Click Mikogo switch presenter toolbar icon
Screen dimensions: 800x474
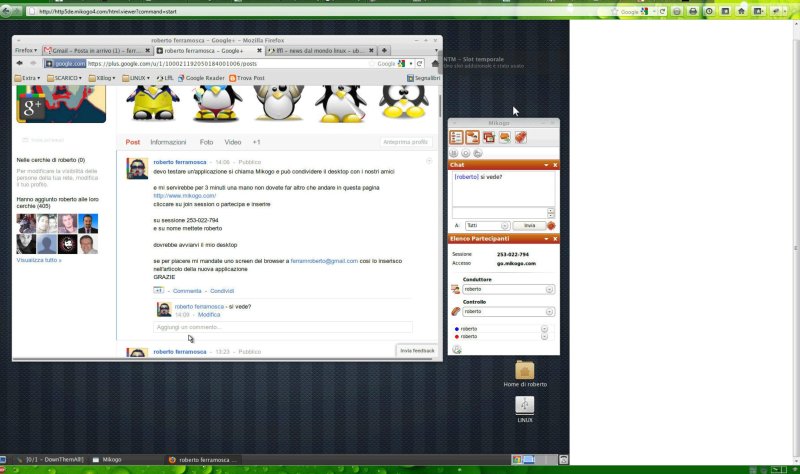coord(472,137)
